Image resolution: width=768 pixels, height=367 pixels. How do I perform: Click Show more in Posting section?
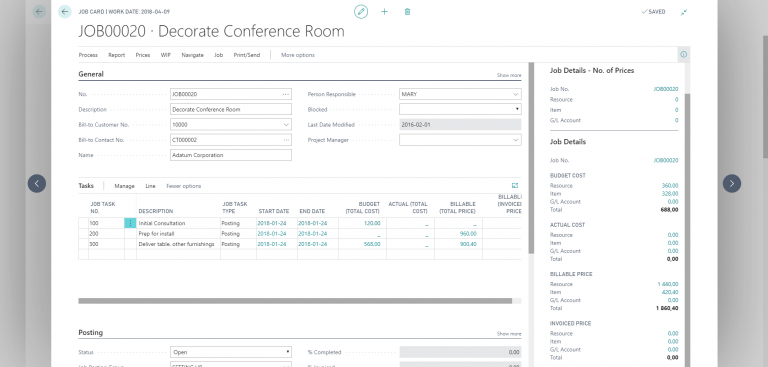[x=509, y=334]
